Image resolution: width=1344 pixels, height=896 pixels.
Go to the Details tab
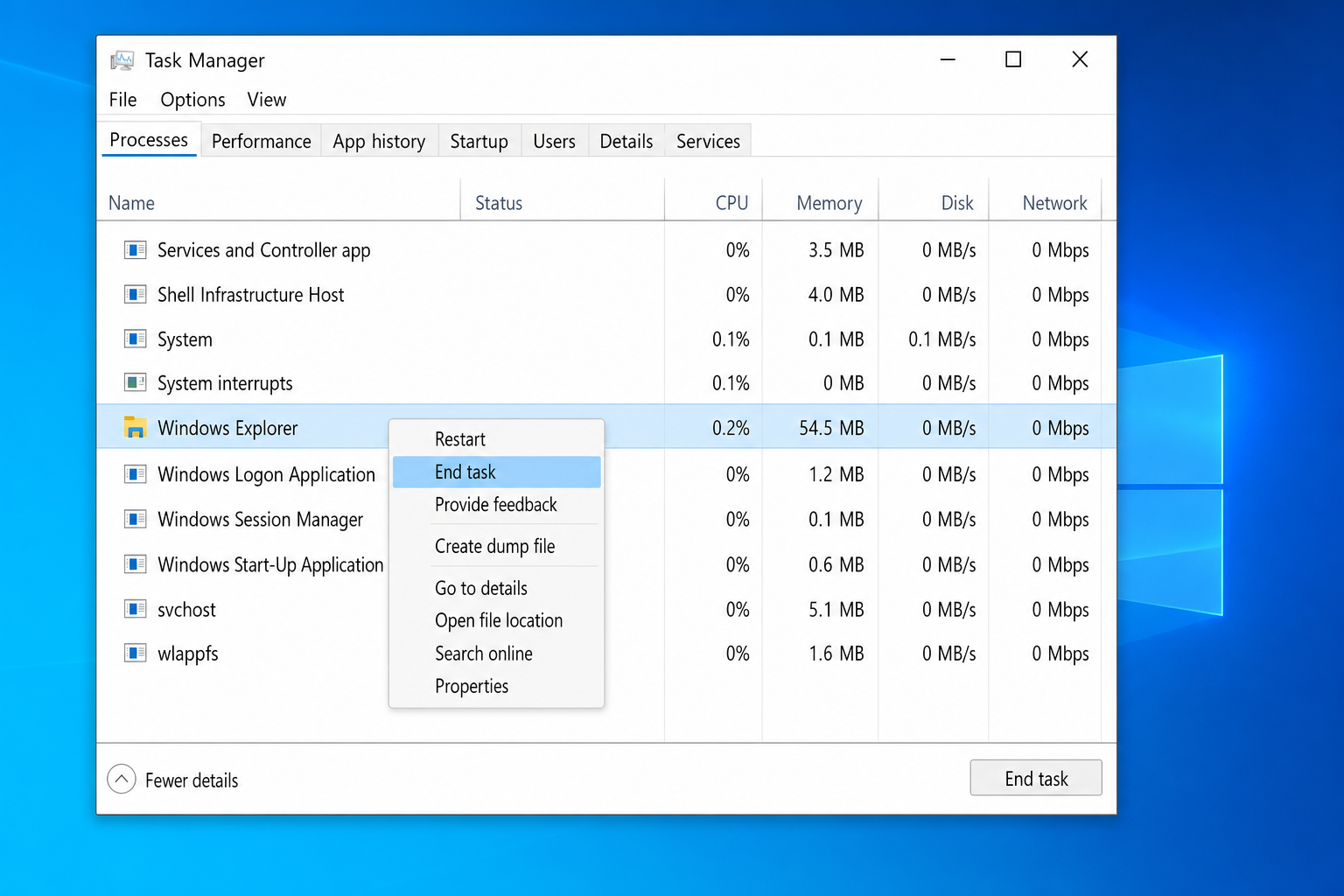click(x=626, y=141)
